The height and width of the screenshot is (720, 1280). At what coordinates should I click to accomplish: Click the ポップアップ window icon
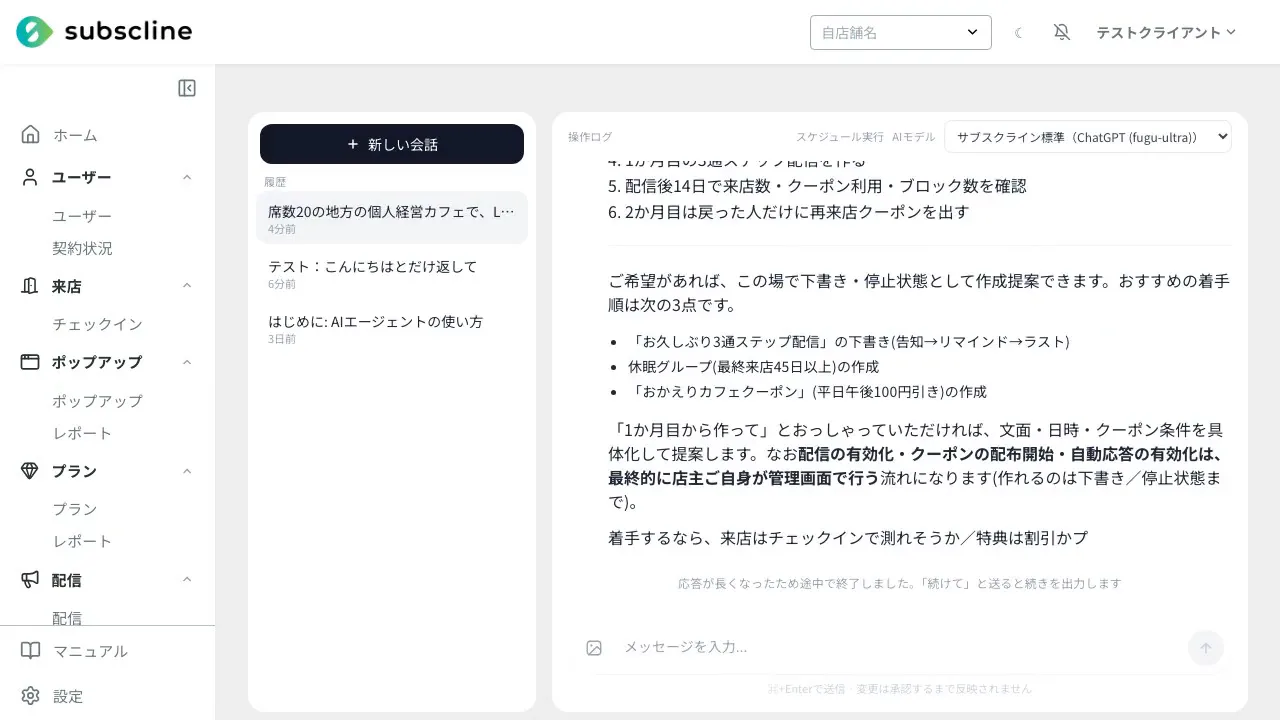pos(30,362)
